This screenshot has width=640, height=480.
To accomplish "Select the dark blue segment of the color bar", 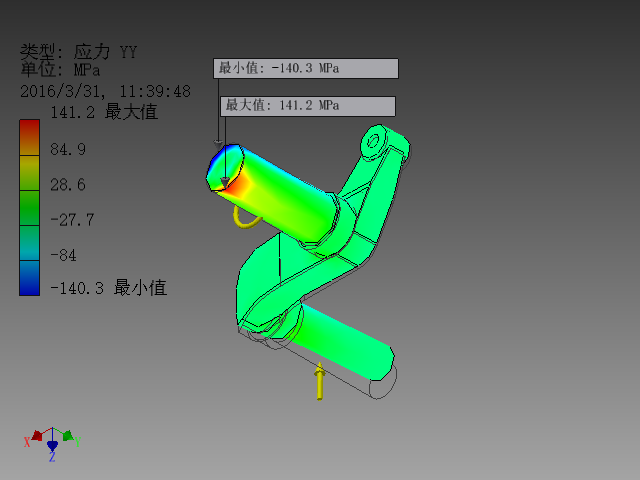I will click(x=29, y=278).
